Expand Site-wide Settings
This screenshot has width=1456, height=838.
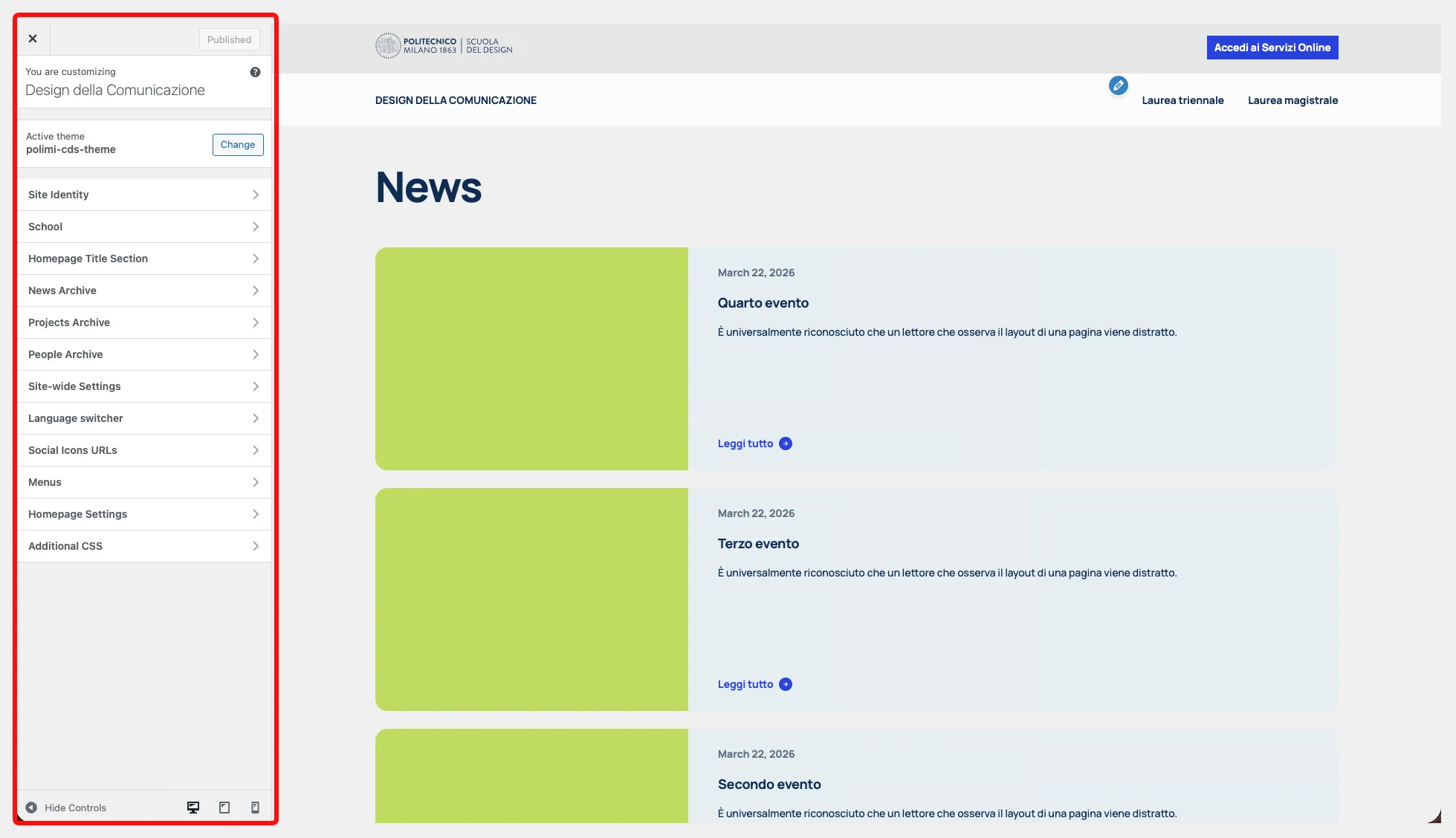click(144, 386)
